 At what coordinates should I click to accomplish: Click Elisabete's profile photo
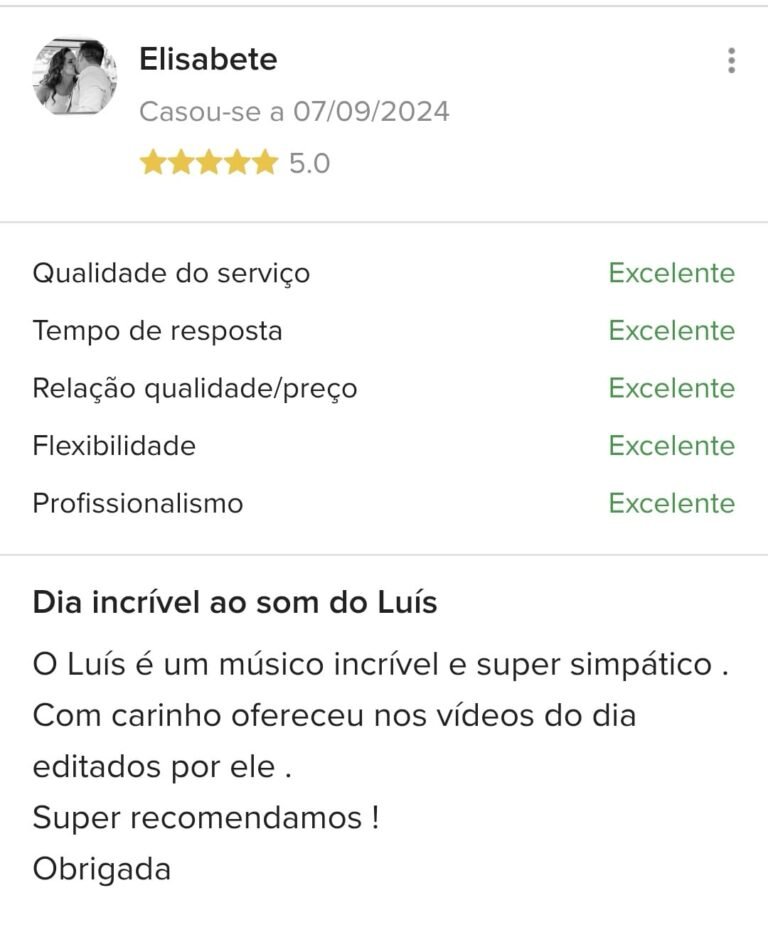[75, 77]
